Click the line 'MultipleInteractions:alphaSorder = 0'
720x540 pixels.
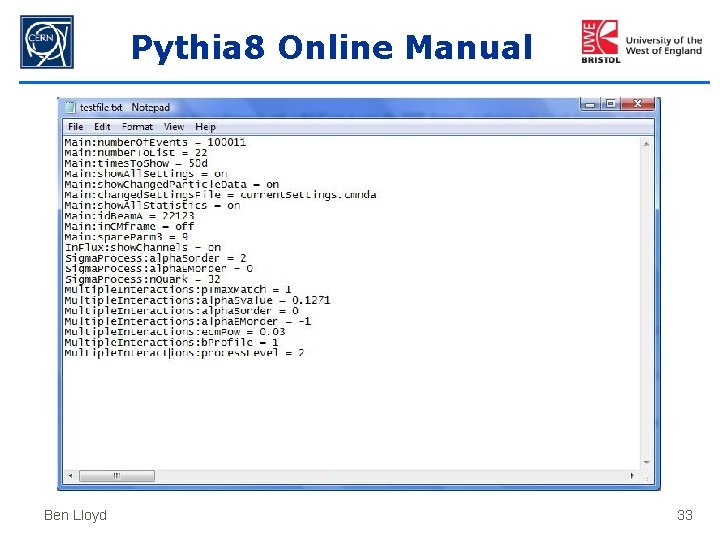coord(181,311)
